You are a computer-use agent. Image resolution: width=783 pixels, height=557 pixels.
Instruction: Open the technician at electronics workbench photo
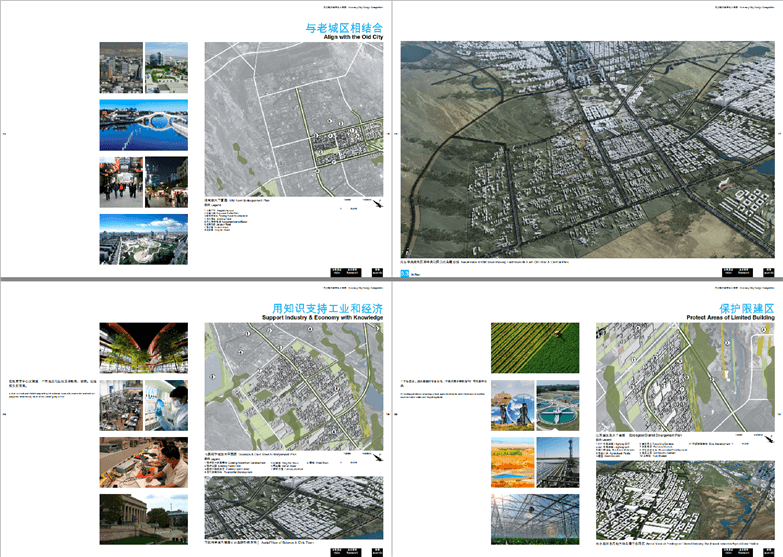tap(144, 463)
